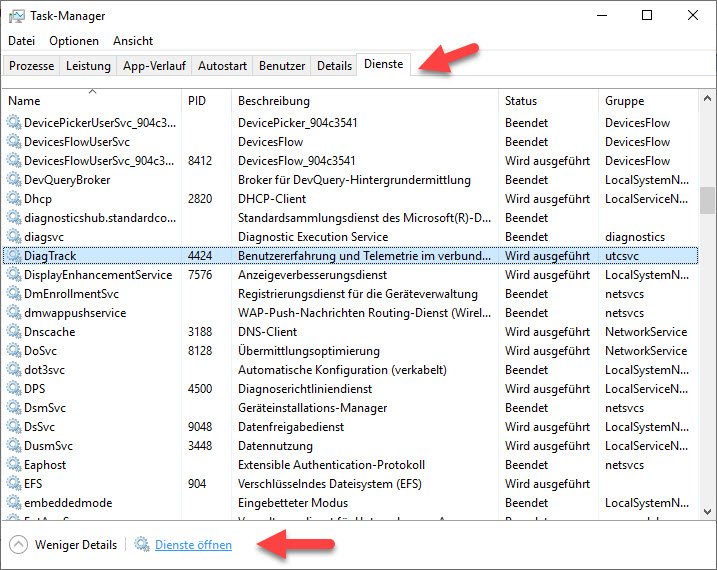Image resolution: width=717 pixels, height=570 pixels.
Task: Click the DoSvc service gear icon
Action: [x=14, y=351]
